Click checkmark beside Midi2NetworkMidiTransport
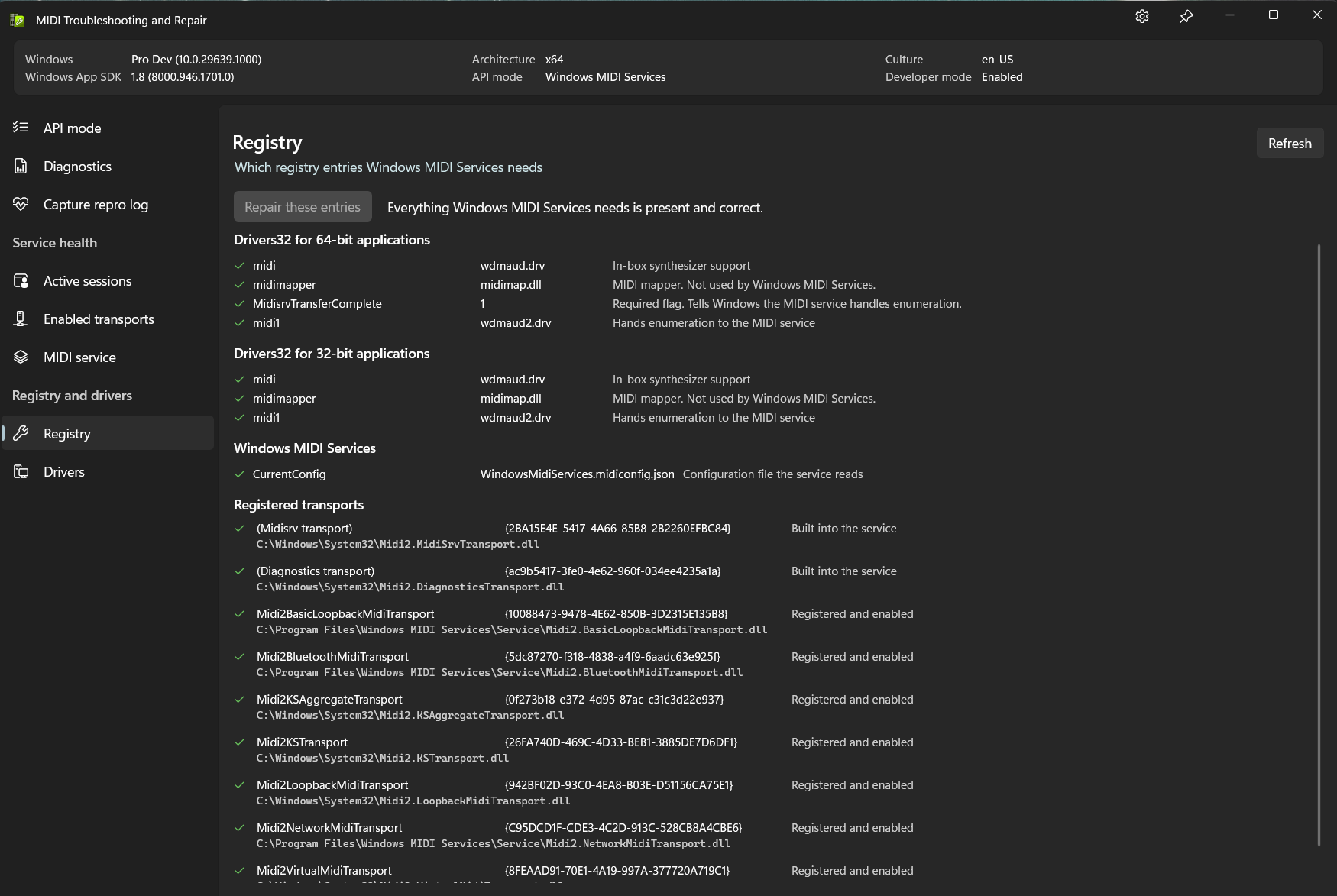1337x896 pixels. coord(239,828)
